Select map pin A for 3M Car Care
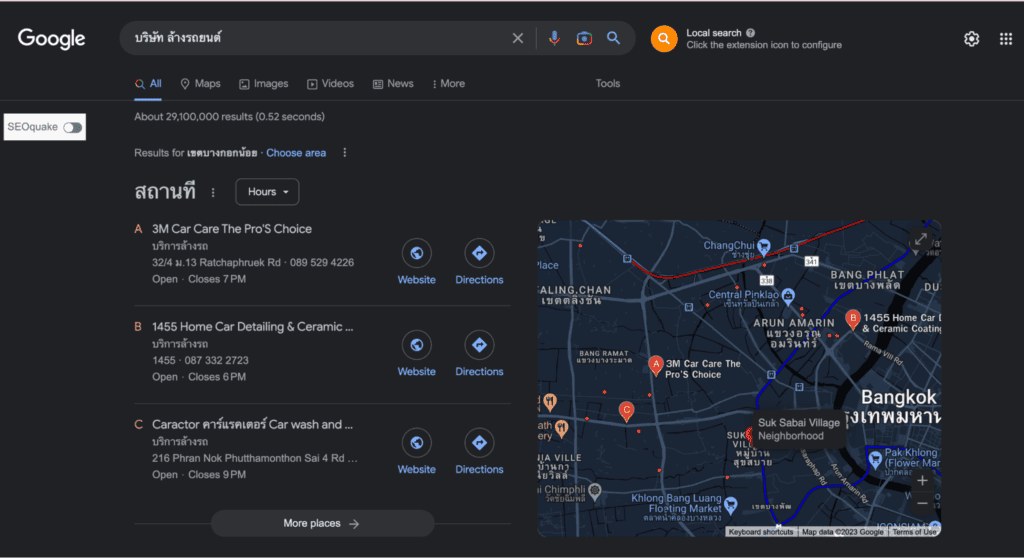 pyautogui.click(x=656, y=366)
